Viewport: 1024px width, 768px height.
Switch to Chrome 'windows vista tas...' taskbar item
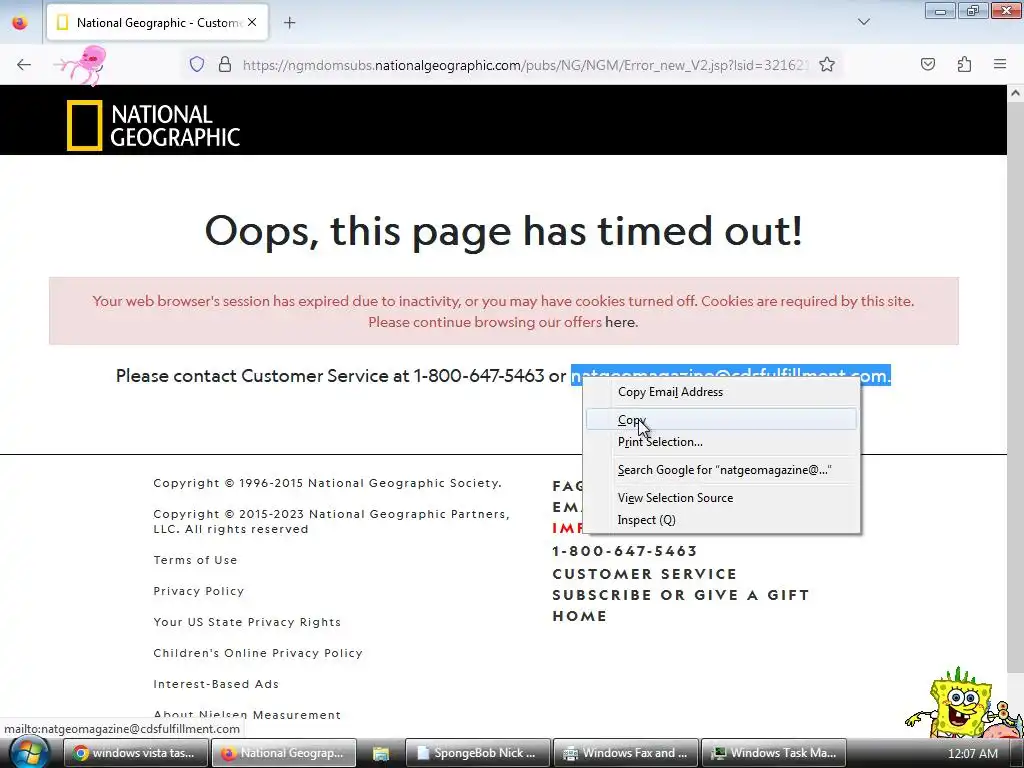136,753
